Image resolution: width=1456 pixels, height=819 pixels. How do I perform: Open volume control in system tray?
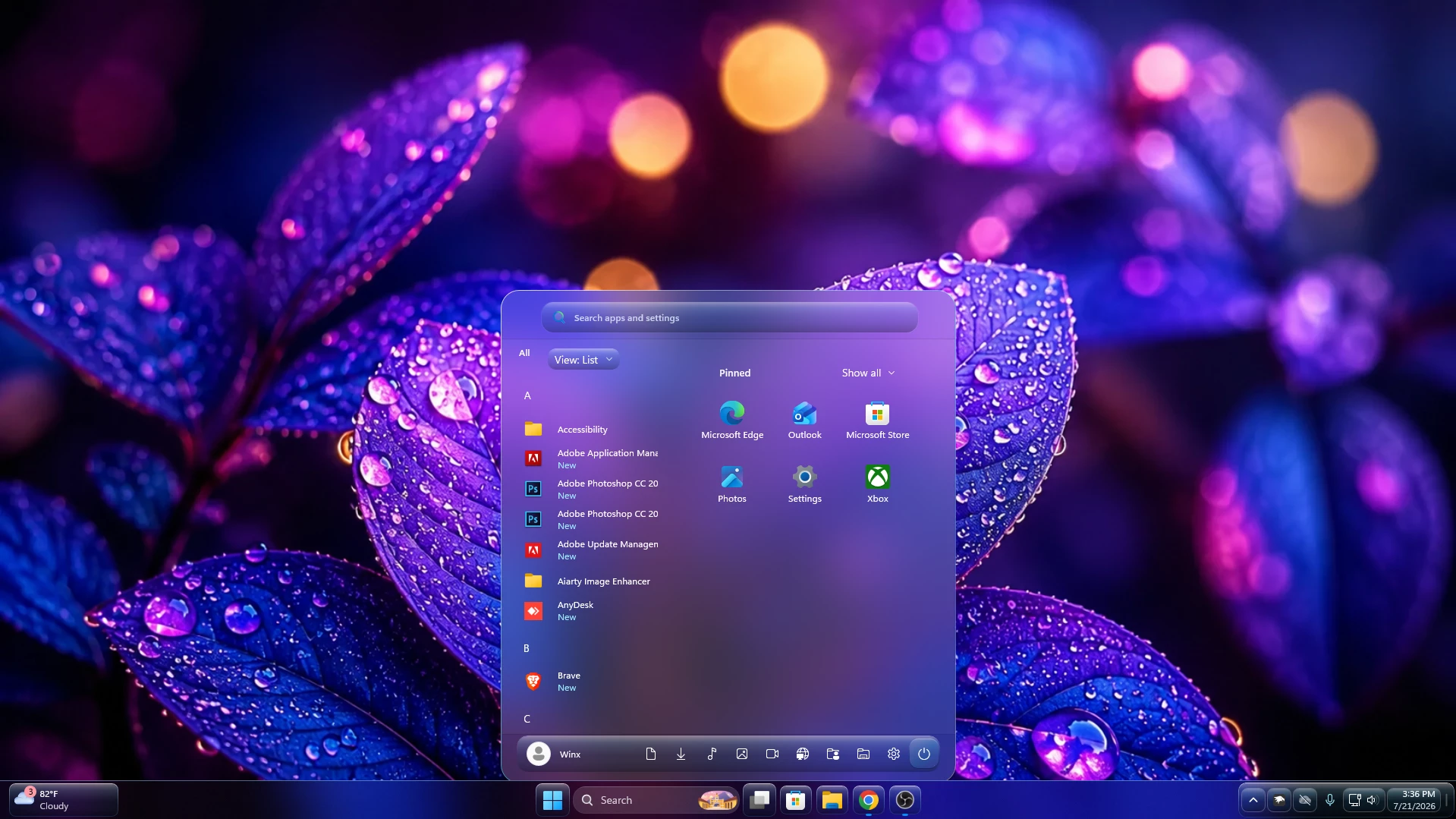[x=1372, y=800]
